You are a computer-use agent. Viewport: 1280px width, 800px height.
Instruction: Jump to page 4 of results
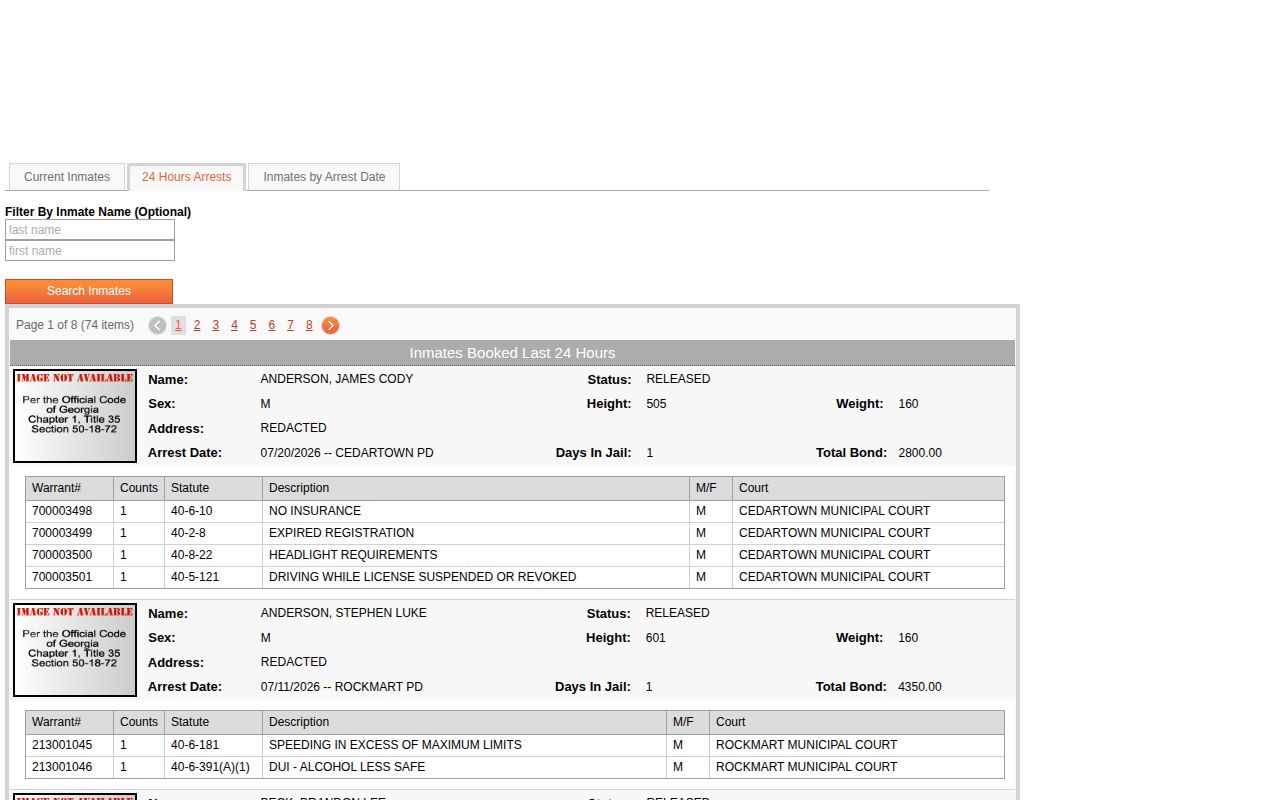(x=234, y=325)
